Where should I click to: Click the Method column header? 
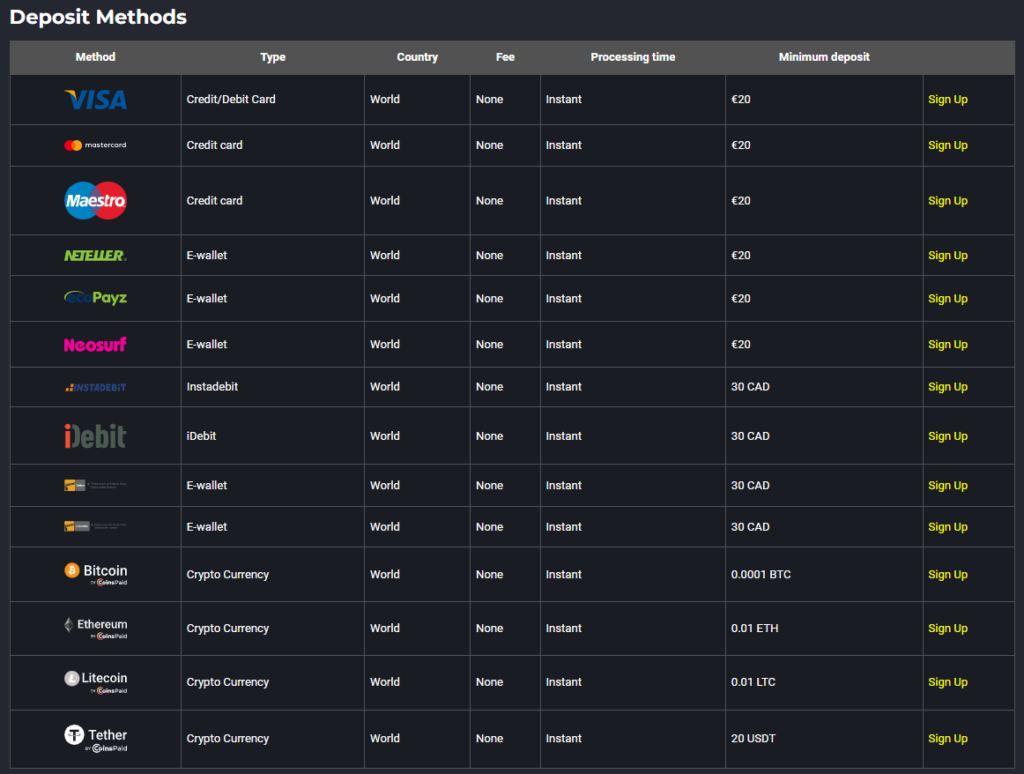(95, 57)
